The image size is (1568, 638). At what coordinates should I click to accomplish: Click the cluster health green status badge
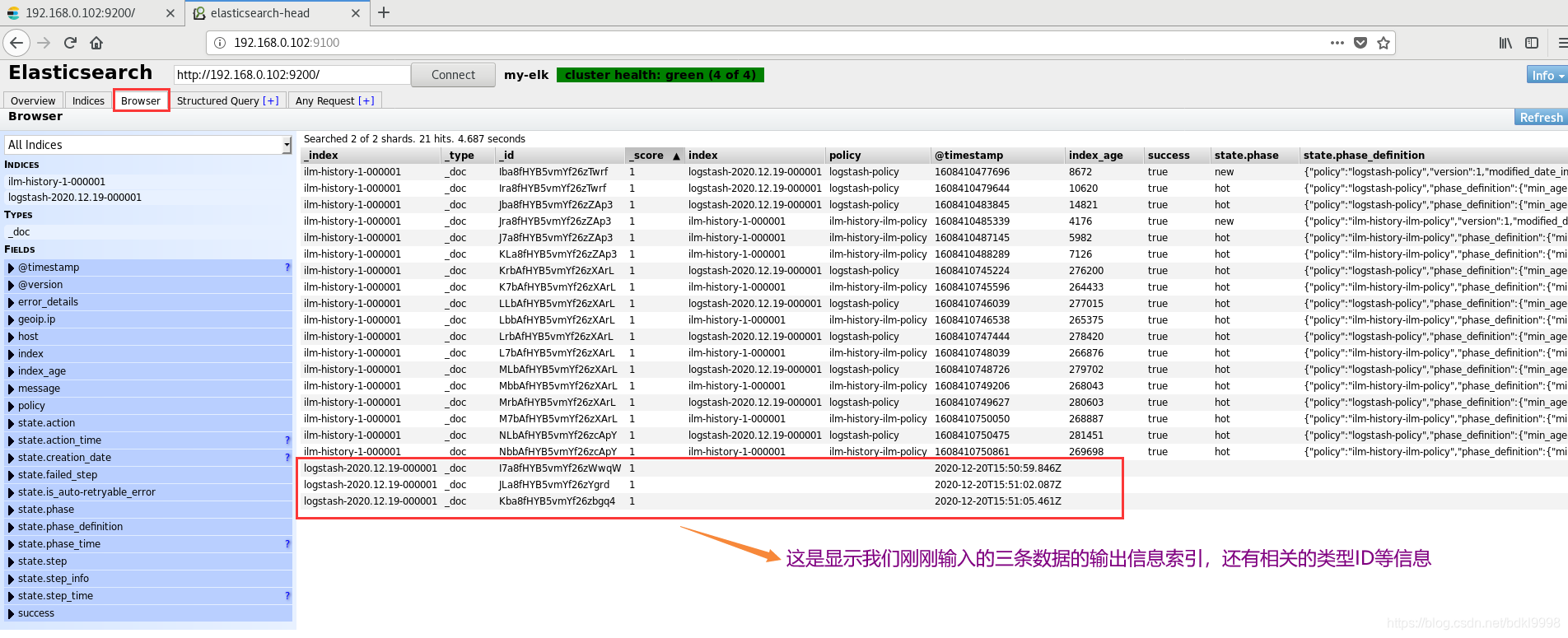[x=660, y=75]
